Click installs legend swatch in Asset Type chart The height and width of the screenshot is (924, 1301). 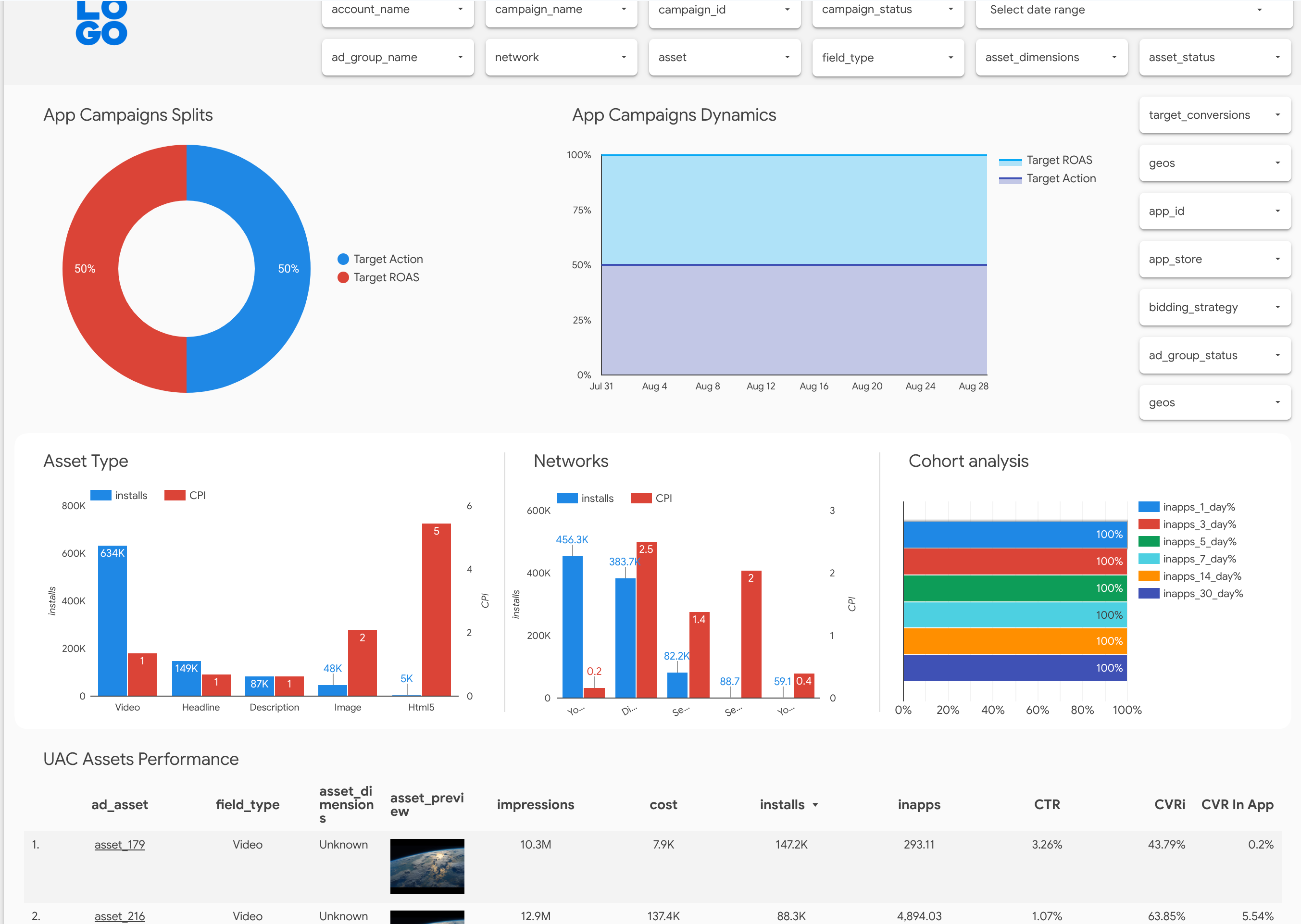coord(100,496)
